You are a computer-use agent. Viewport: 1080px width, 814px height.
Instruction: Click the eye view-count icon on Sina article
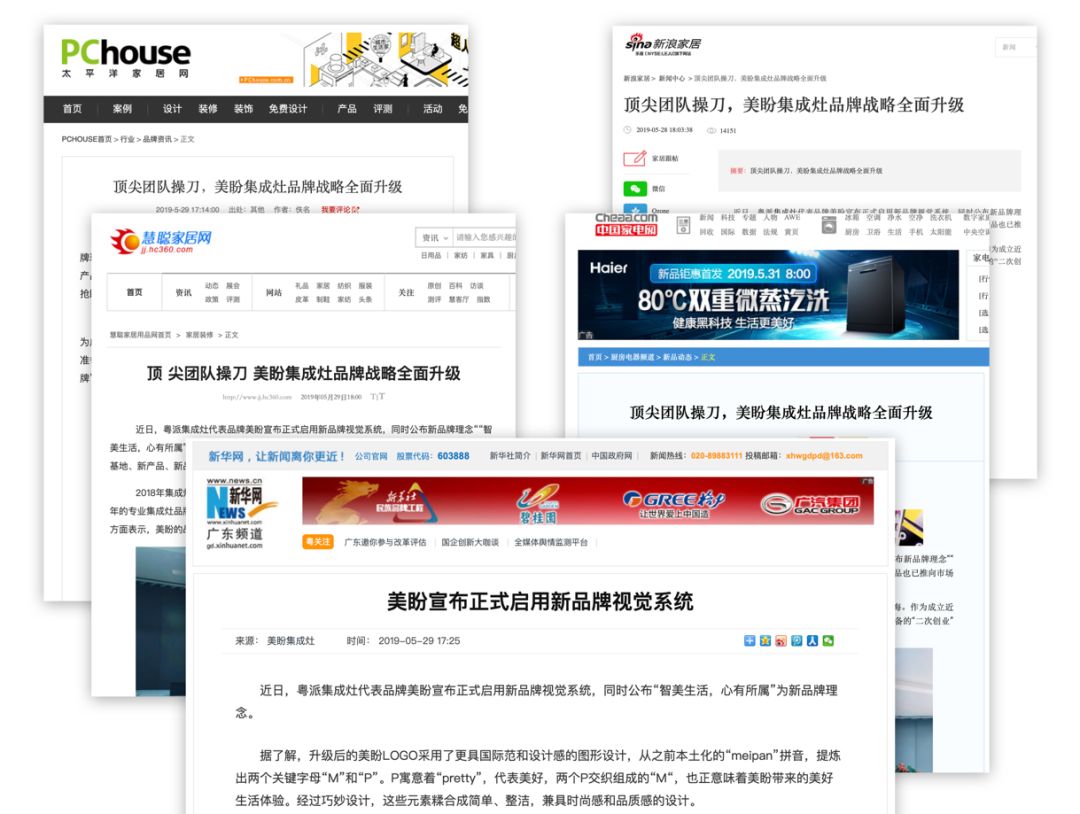point(712,130)
